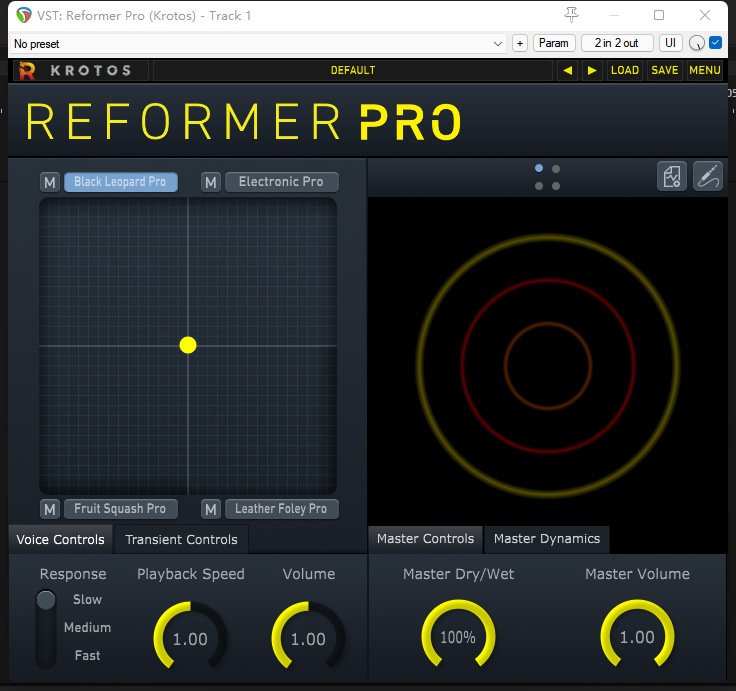
Task: Select the top-right library indicator dot
Action: [556, 169]
